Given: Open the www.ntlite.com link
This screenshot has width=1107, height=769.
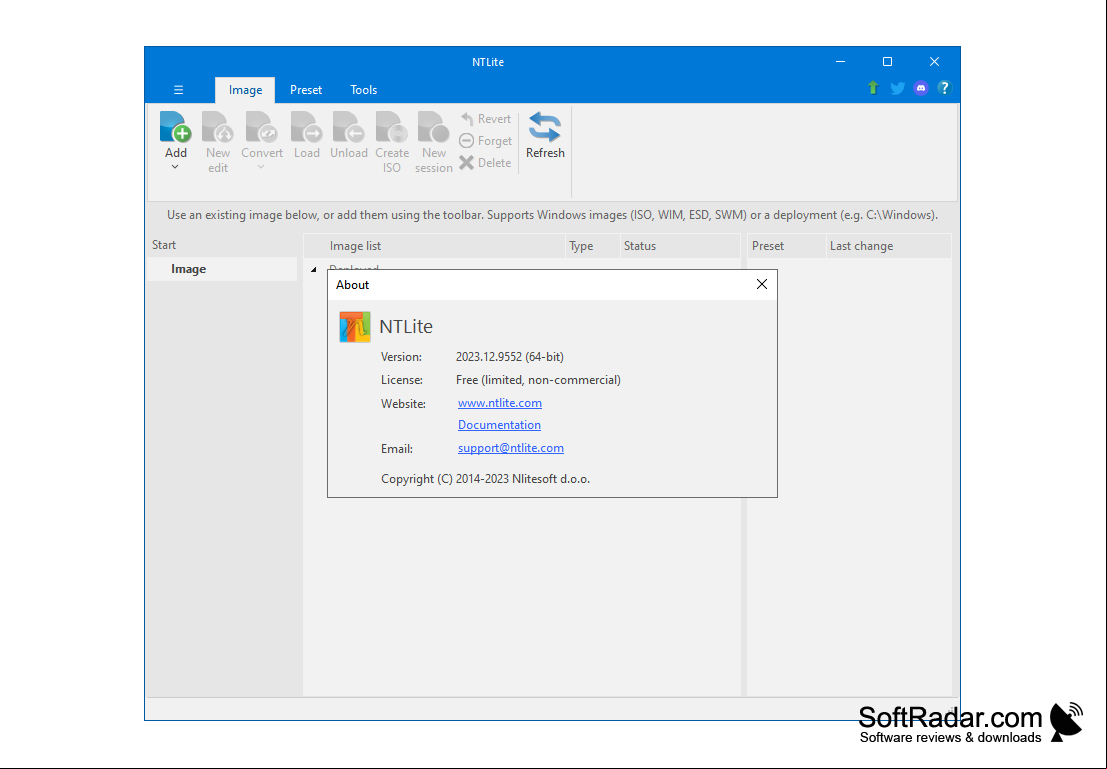Looking at the screenshot, I should coord(500,403).
